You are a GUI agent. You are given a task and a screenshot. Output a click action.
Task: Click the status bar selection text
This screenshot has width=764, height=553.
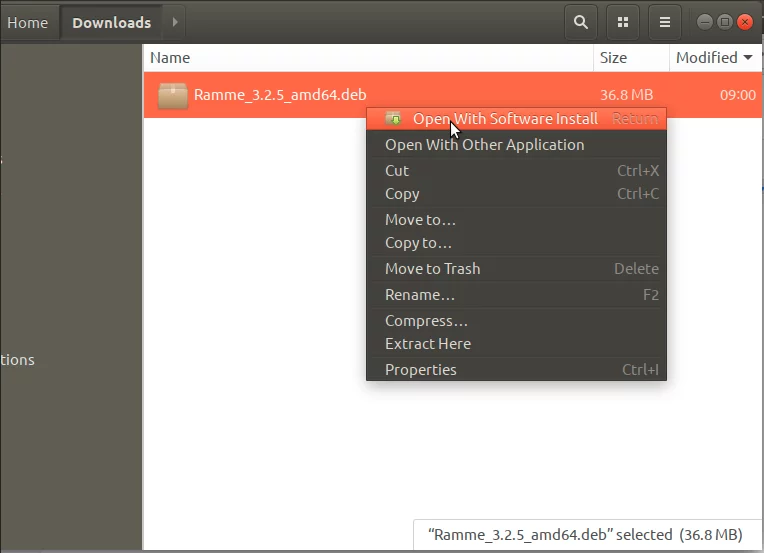(585, 534)
